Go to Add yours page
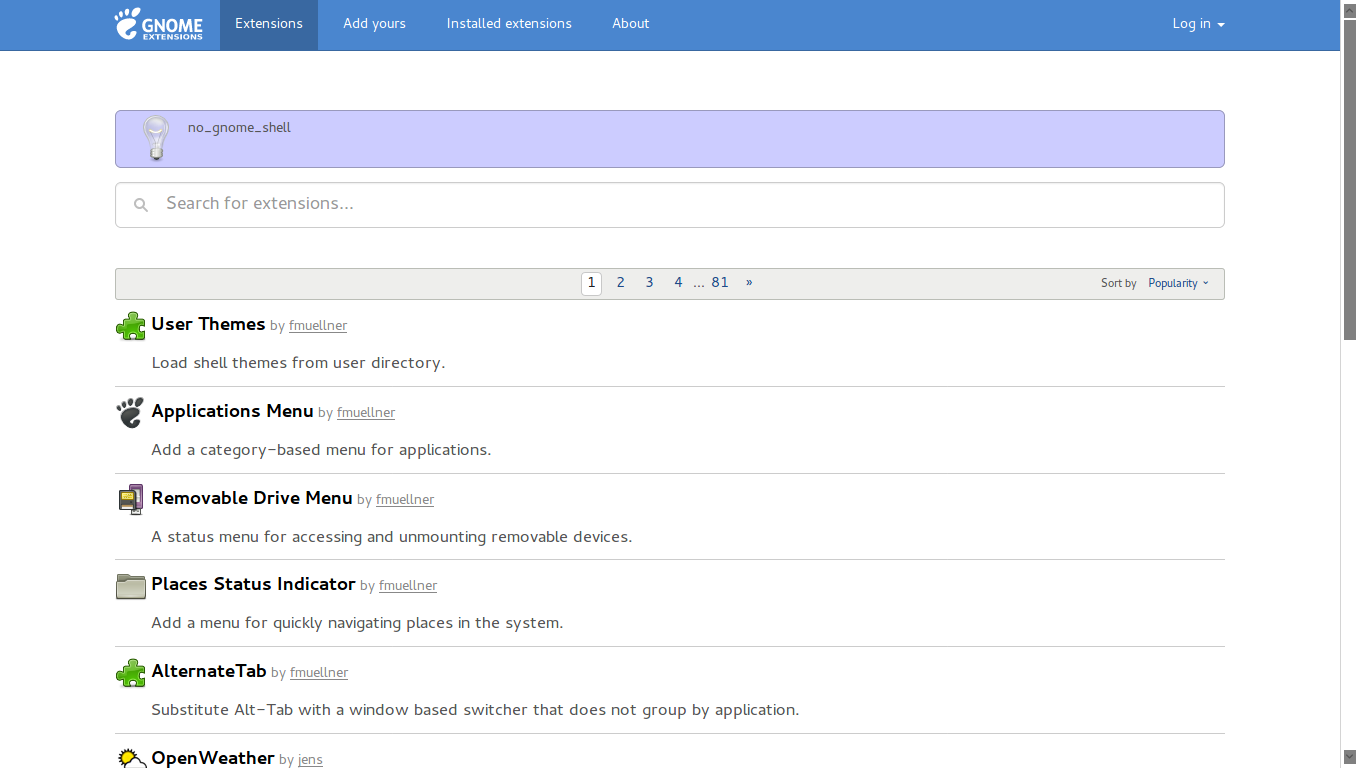1360x768 pixels. 374,24
